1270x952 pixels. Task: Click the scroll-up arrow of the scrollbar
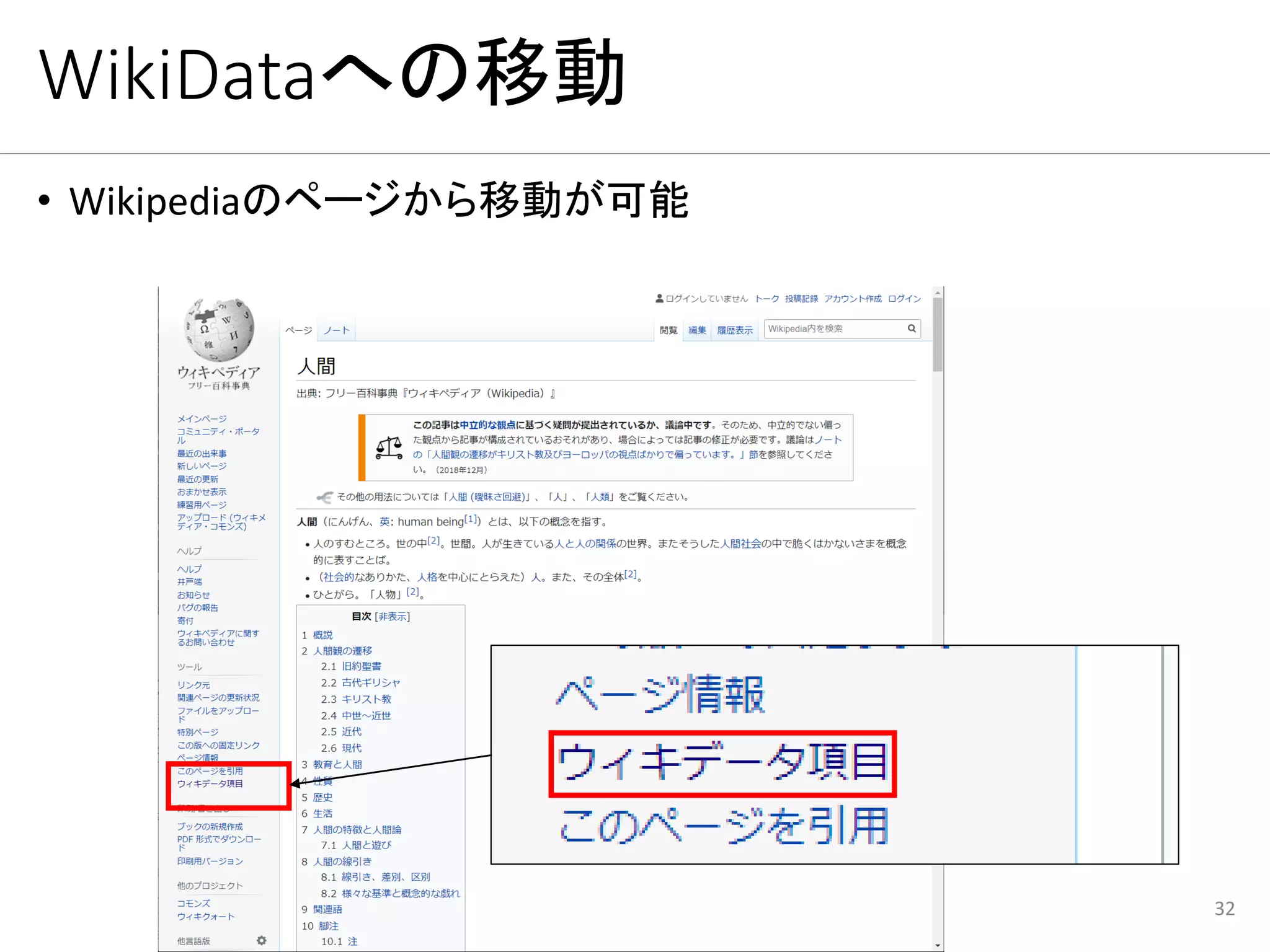click(x=938, y=292)
